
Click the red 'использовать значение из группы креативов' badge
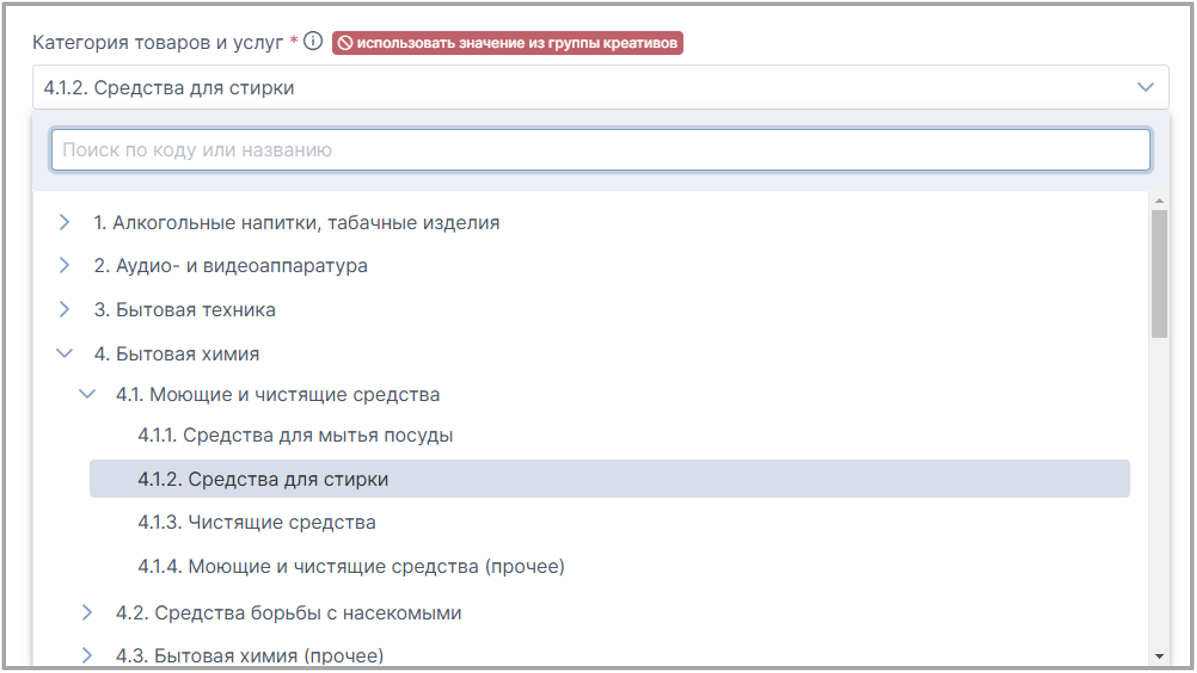(507, 43)
